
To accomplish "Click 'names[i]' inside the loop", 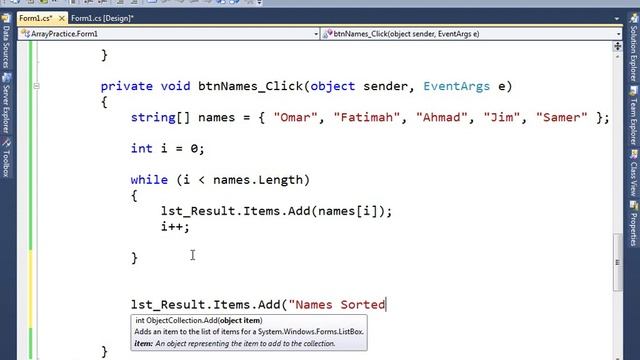I will (348, 211).
